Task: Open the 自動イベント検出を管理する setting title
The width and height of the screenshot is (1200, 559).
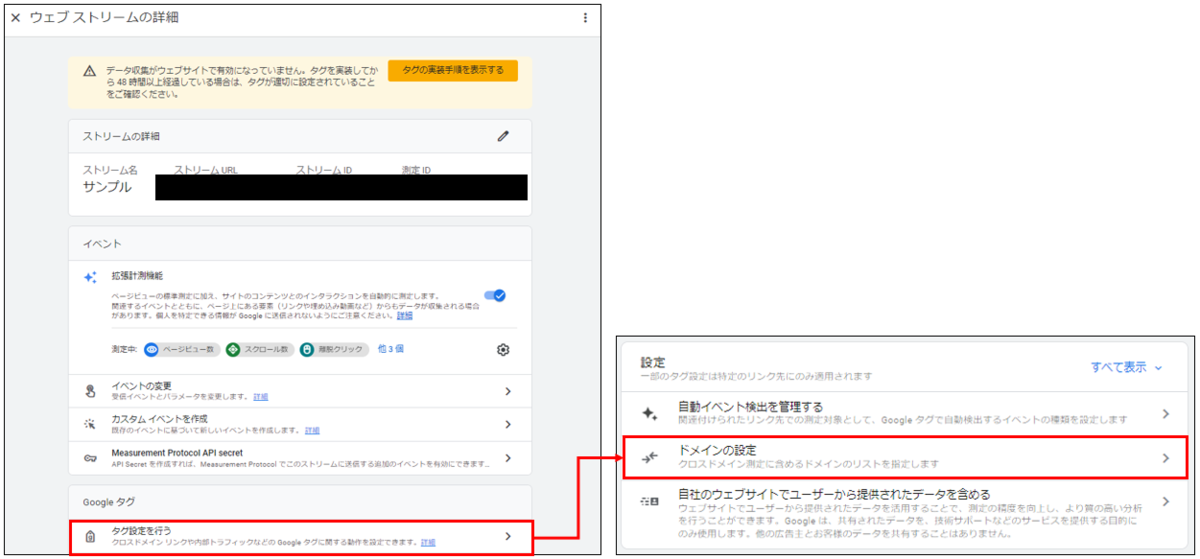Action: 751,407
